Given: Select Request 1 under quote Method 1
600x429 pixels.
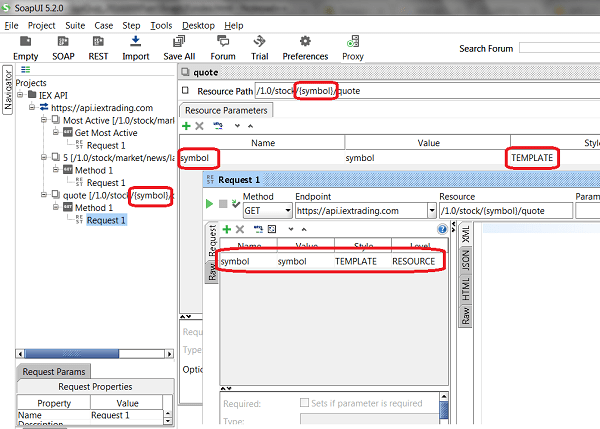Looking at the screenshot, I should point(106,220).
